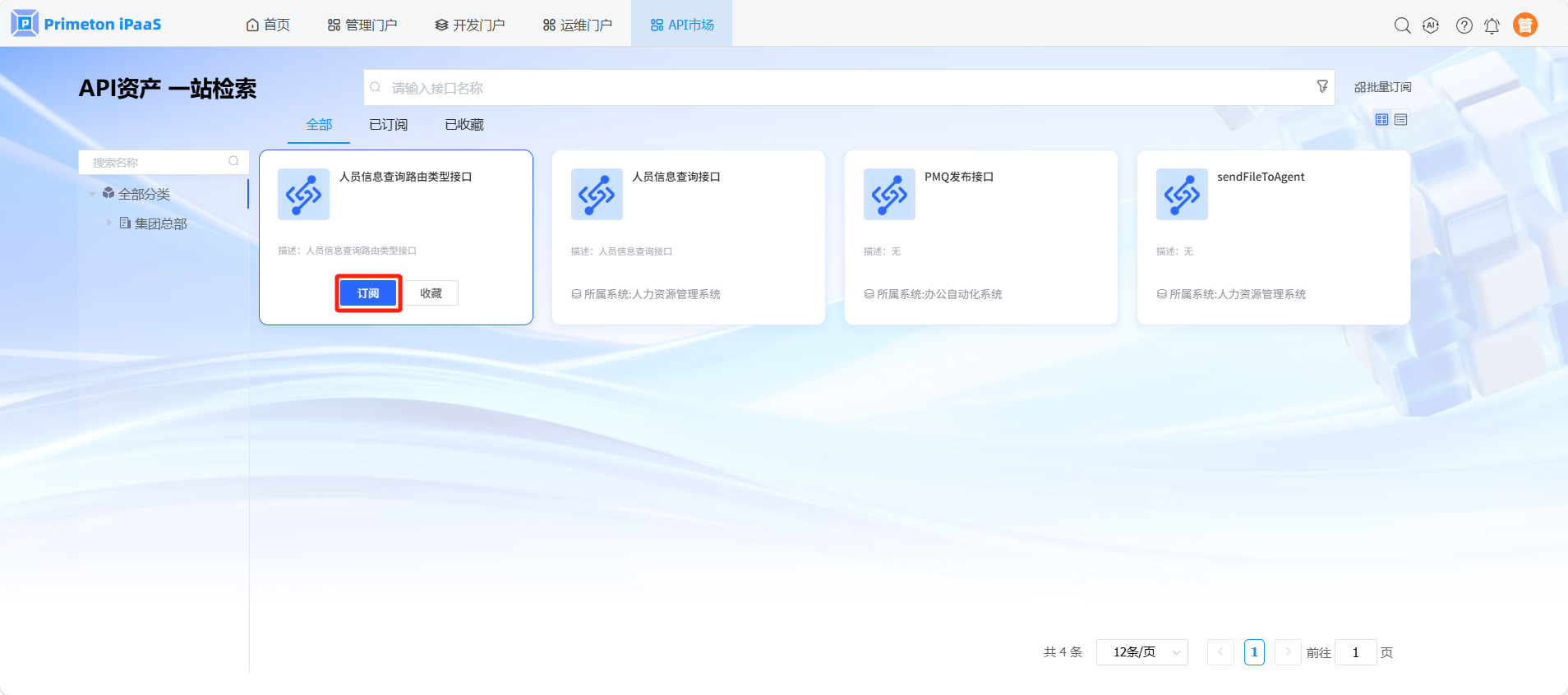Viewport: 1568px width, 695px height.
Task: Click the sendFileToAgent API icon
Action: click(x=1181, y=195)
